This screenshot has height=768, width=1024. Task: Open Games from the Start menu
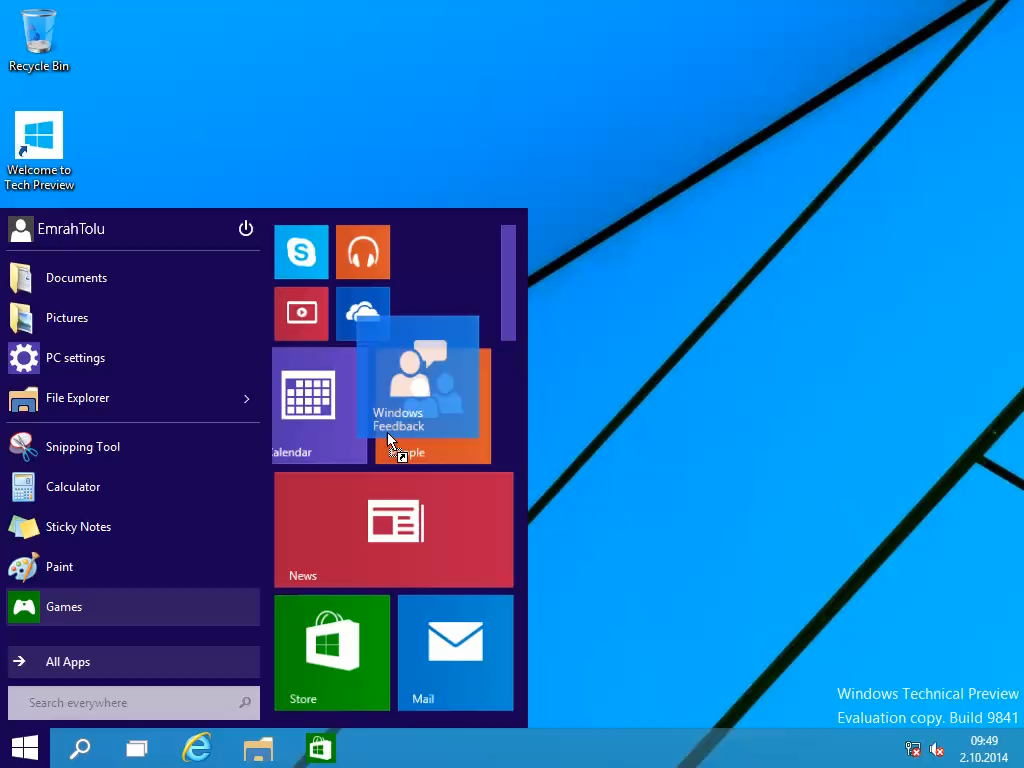(133, 607)
